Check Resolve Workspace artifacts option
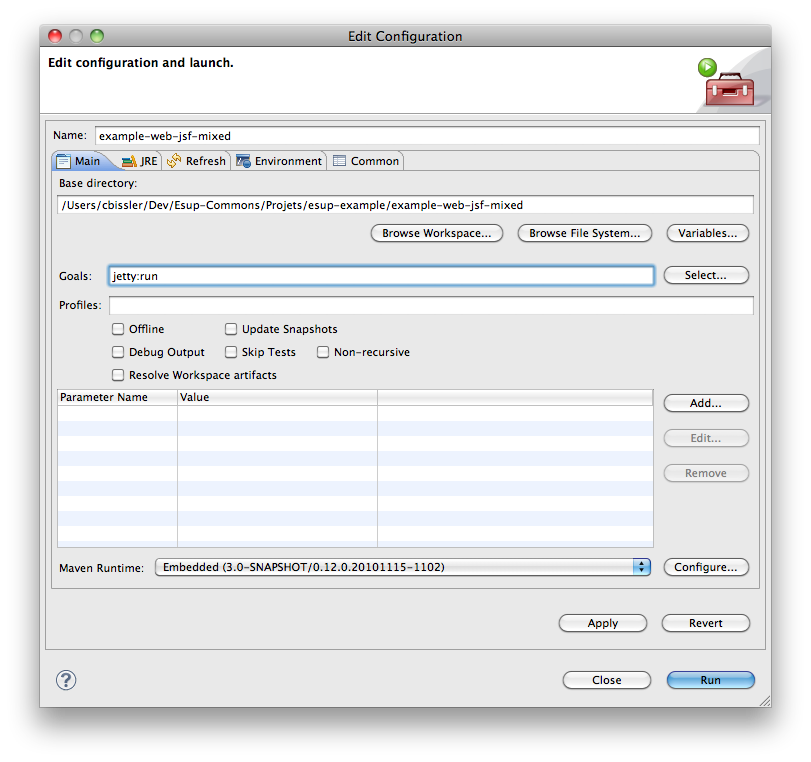 (x=118, y=375)
